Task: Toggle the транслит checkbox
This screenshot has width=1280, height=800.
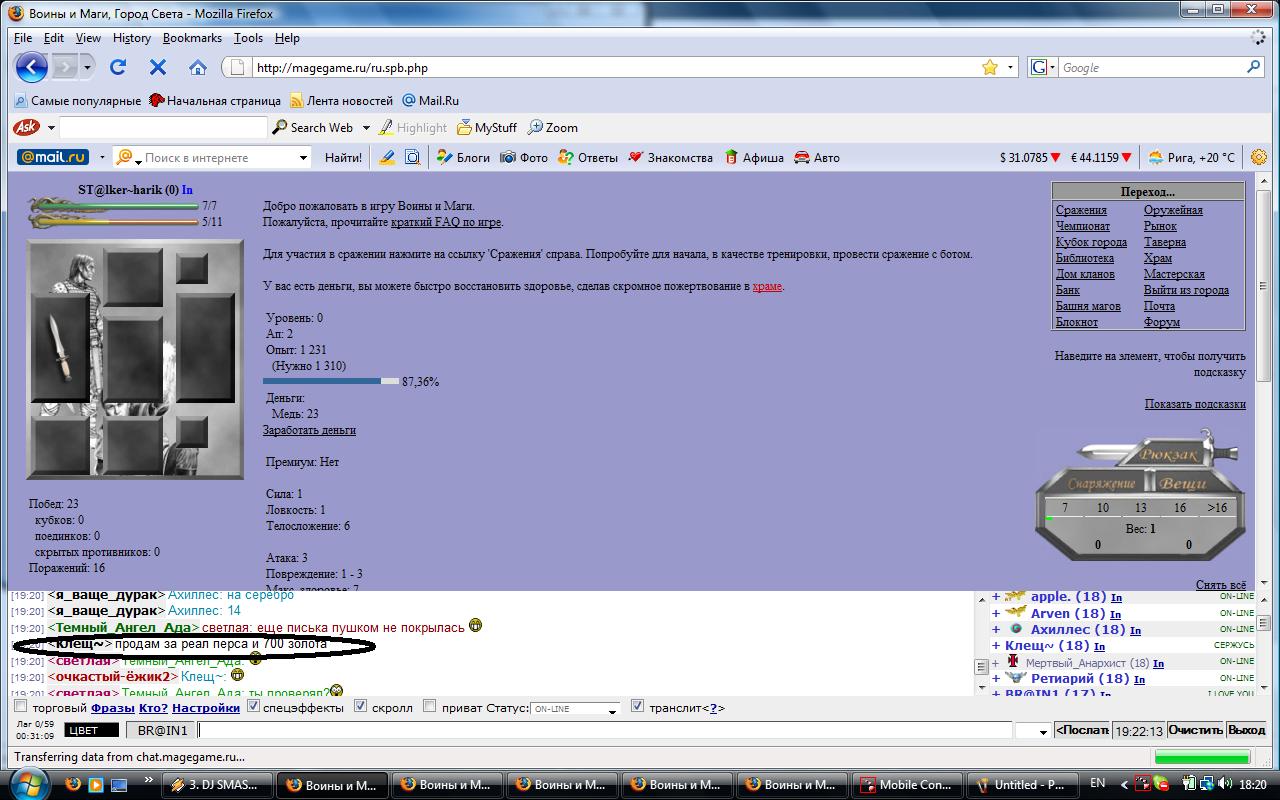Action: pos(637,707)
